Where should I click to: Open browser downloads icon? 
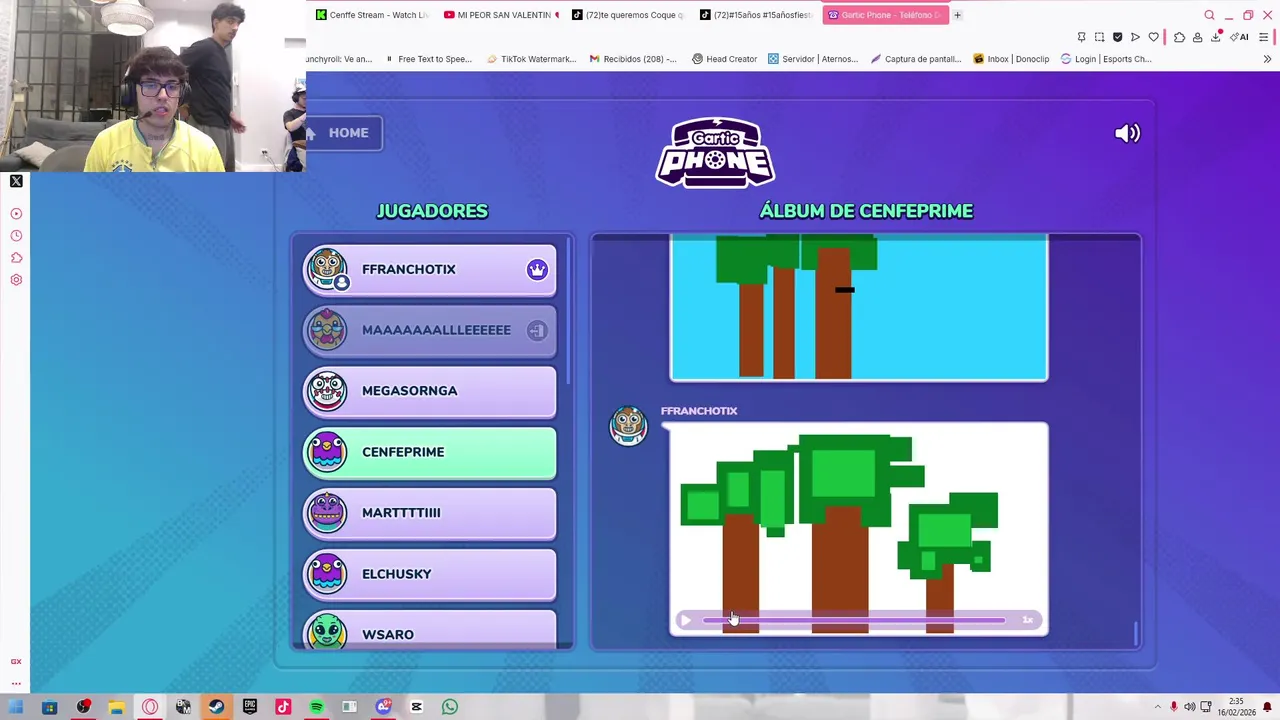(1216, 37)
